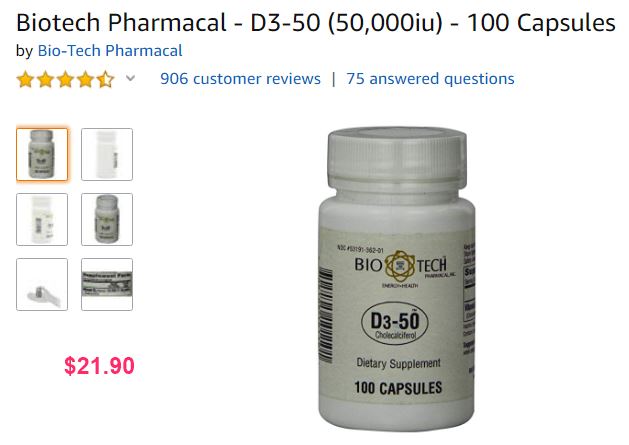Open the 75 answered questions link
This screenshot has width=629, height=445.
tap(430, 79)
